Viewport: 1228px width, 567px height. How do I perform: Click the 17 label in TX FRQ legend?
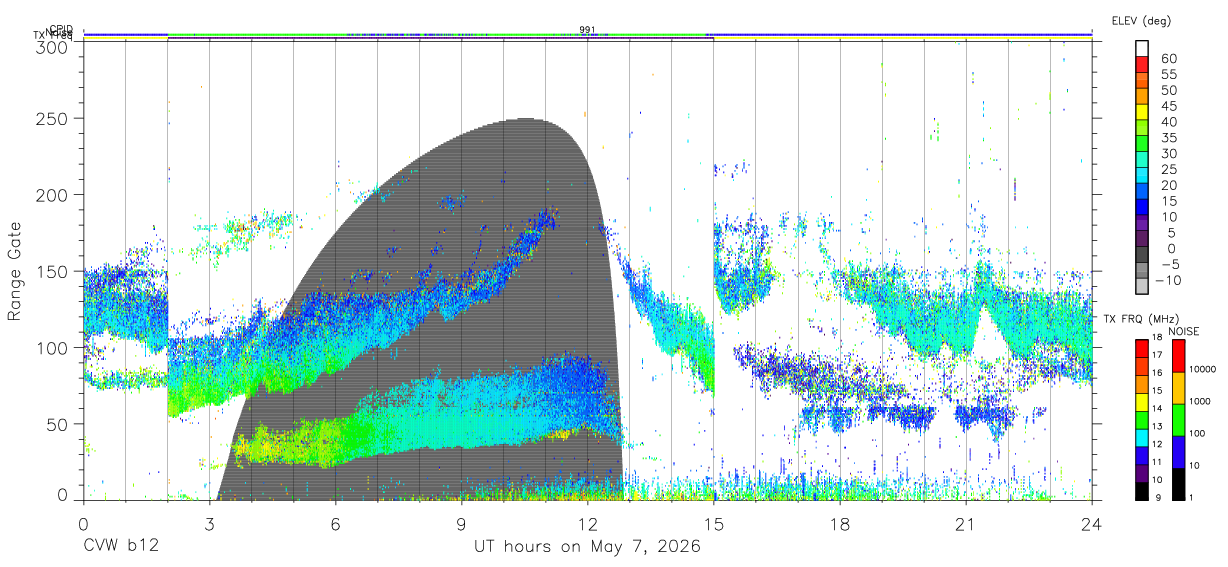click(1156, 355)
